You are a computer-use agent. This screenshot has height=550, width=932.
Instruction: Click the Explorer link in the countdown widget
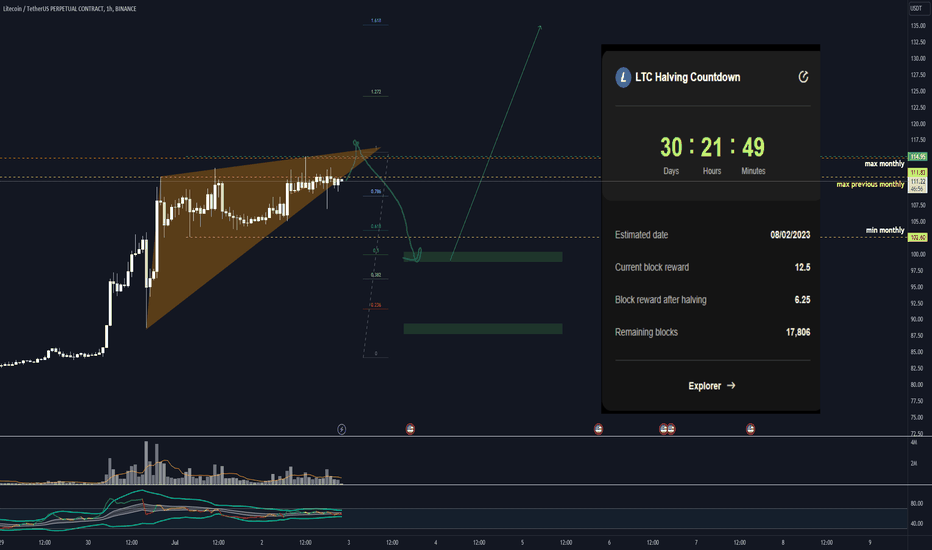point(712,386)
